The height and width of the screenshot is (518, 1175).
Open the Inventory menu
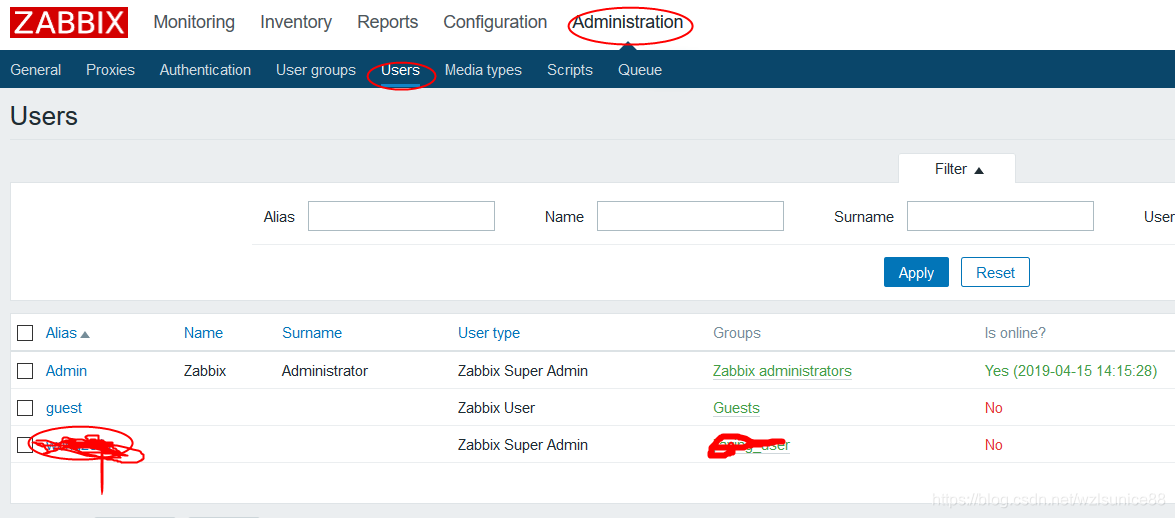[296, 22]
